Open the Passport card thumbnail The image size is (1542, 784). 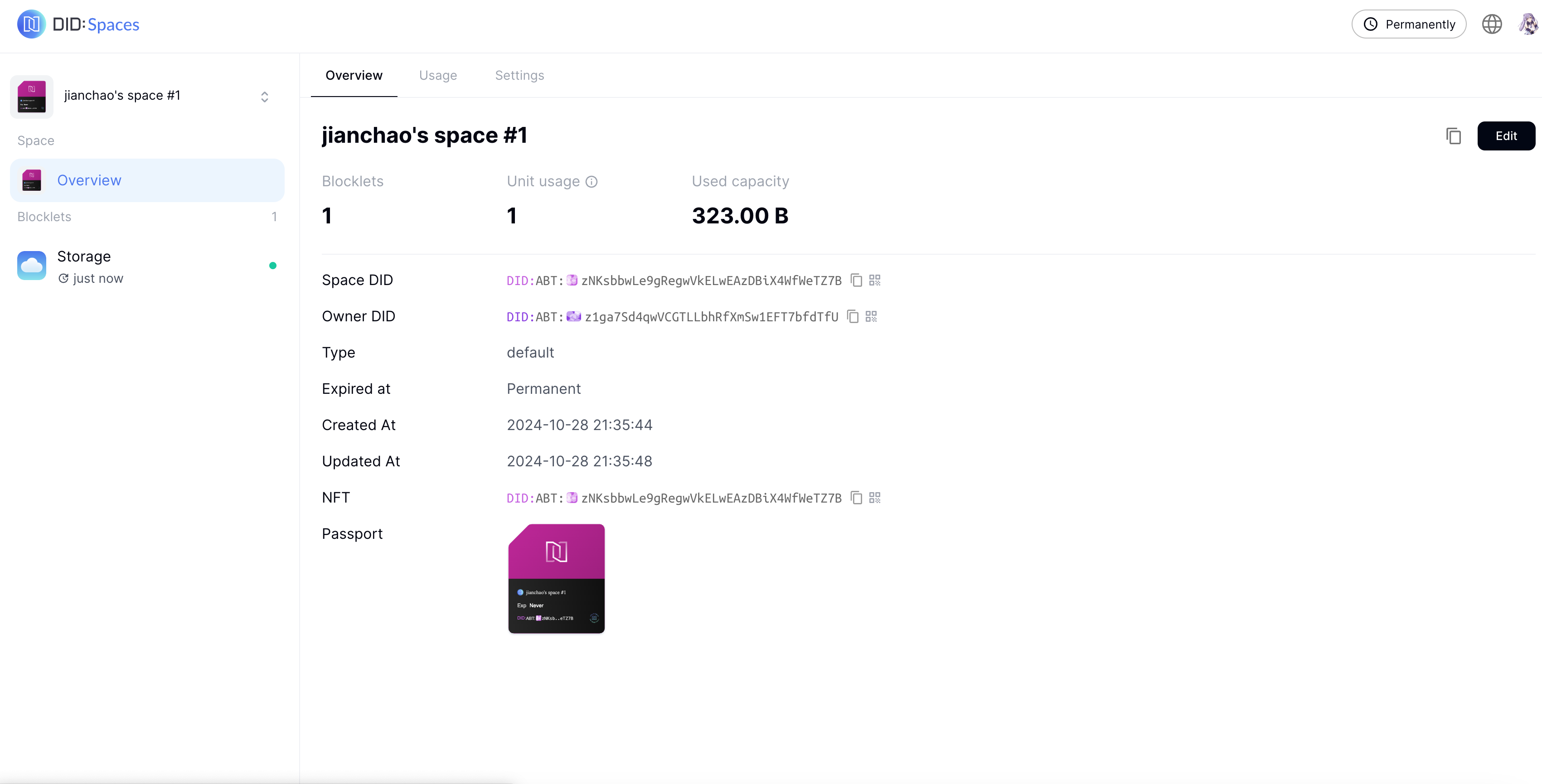pyautogui.click(x=556, y=579)
